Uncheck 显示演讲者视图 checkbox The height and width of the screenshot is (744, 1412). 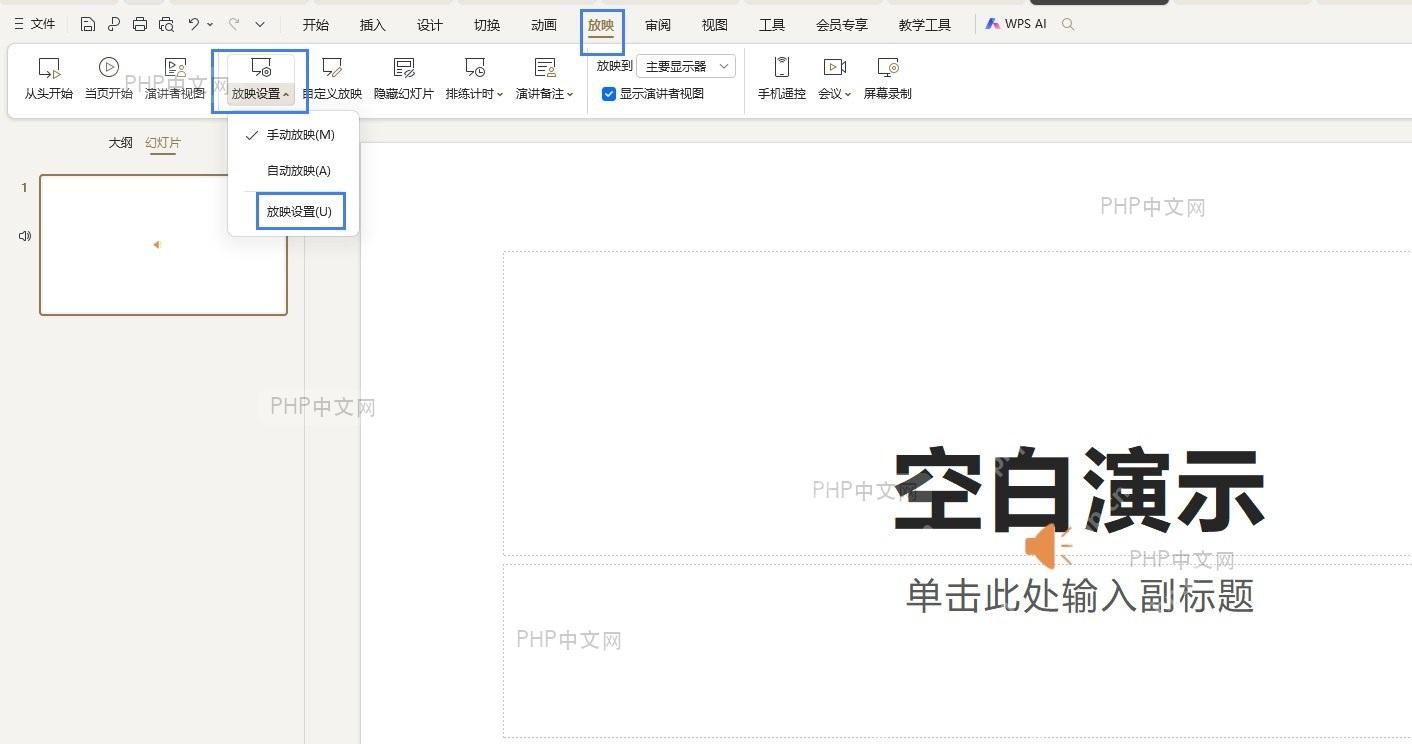point(608,94)
